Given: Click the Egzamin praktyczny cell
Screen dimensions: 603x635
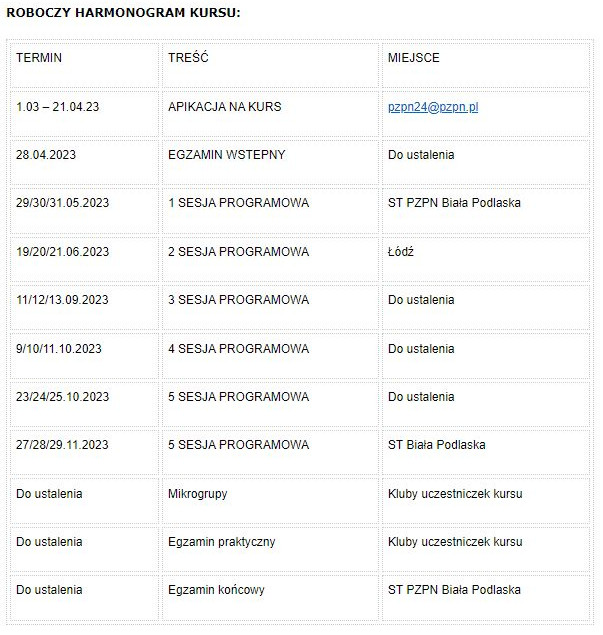Looking at the screenshot, I should (x=221, y=542).
